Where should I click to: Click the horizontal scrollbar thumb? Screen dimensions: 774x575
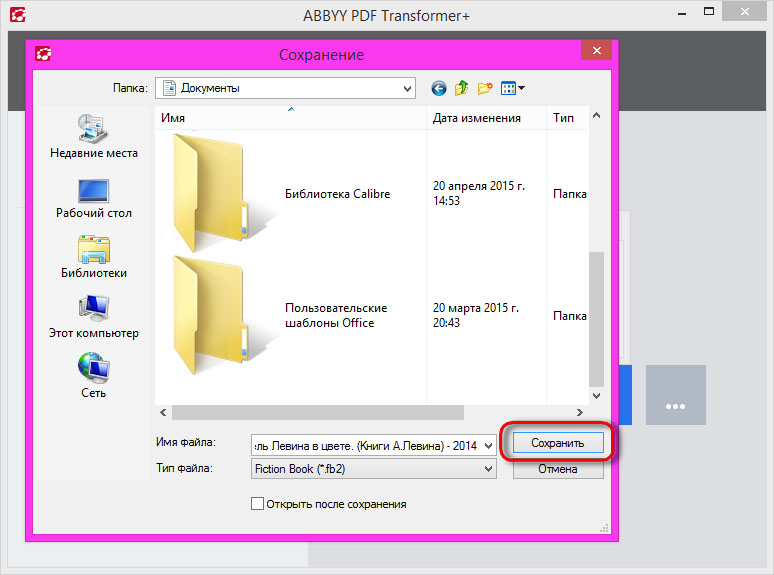point(318,413)
